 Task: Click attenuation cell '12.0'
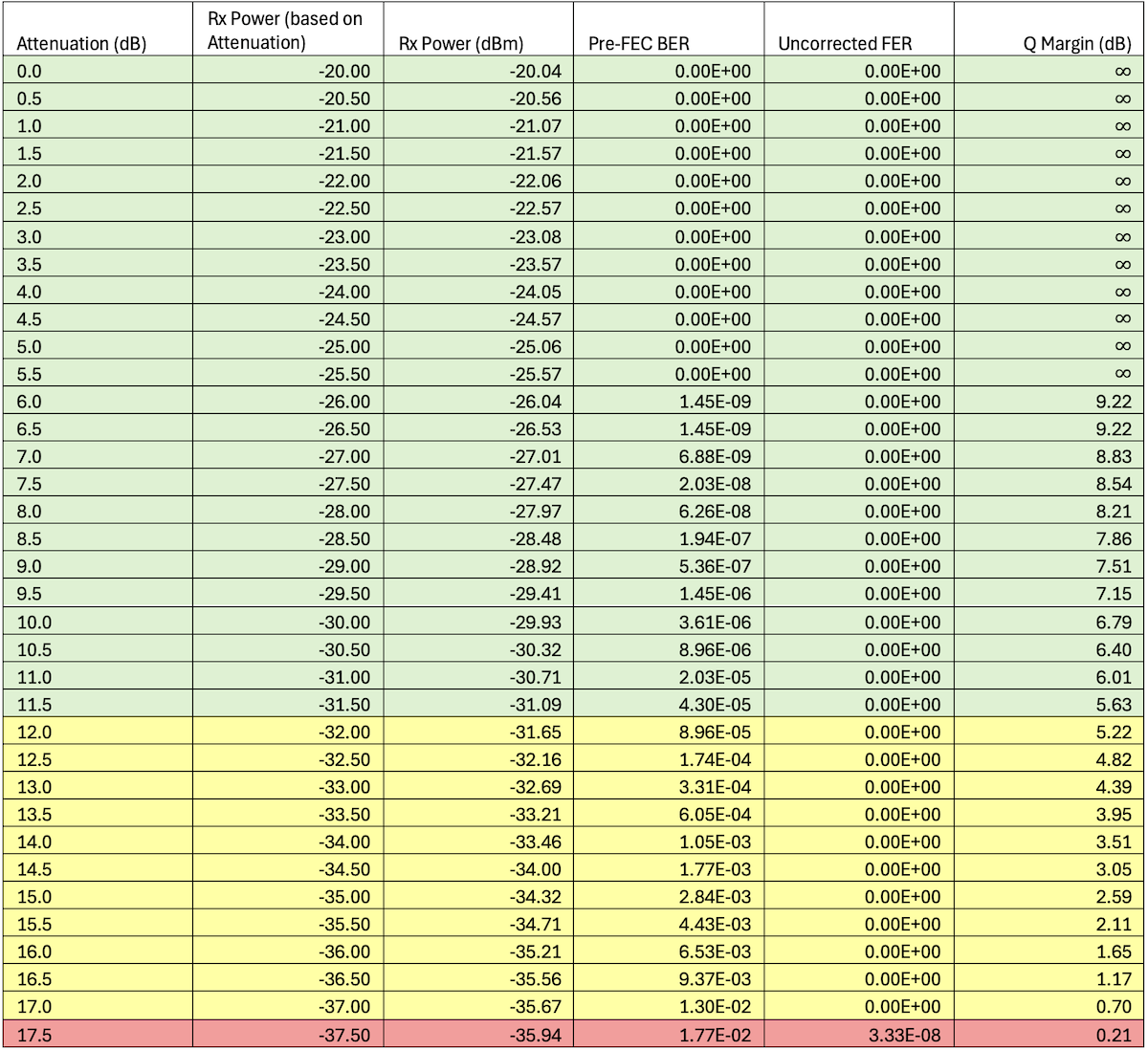(x=97, y=733)
